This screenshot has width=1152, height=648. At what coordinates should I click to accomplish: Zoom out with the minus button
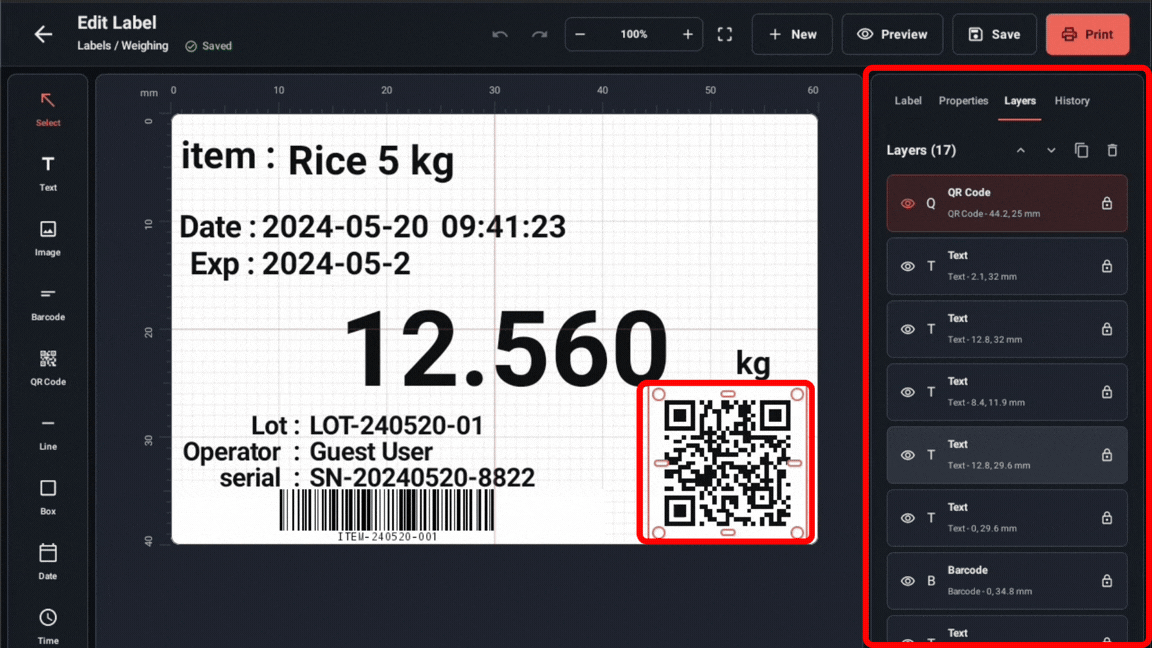coord(580,35)
